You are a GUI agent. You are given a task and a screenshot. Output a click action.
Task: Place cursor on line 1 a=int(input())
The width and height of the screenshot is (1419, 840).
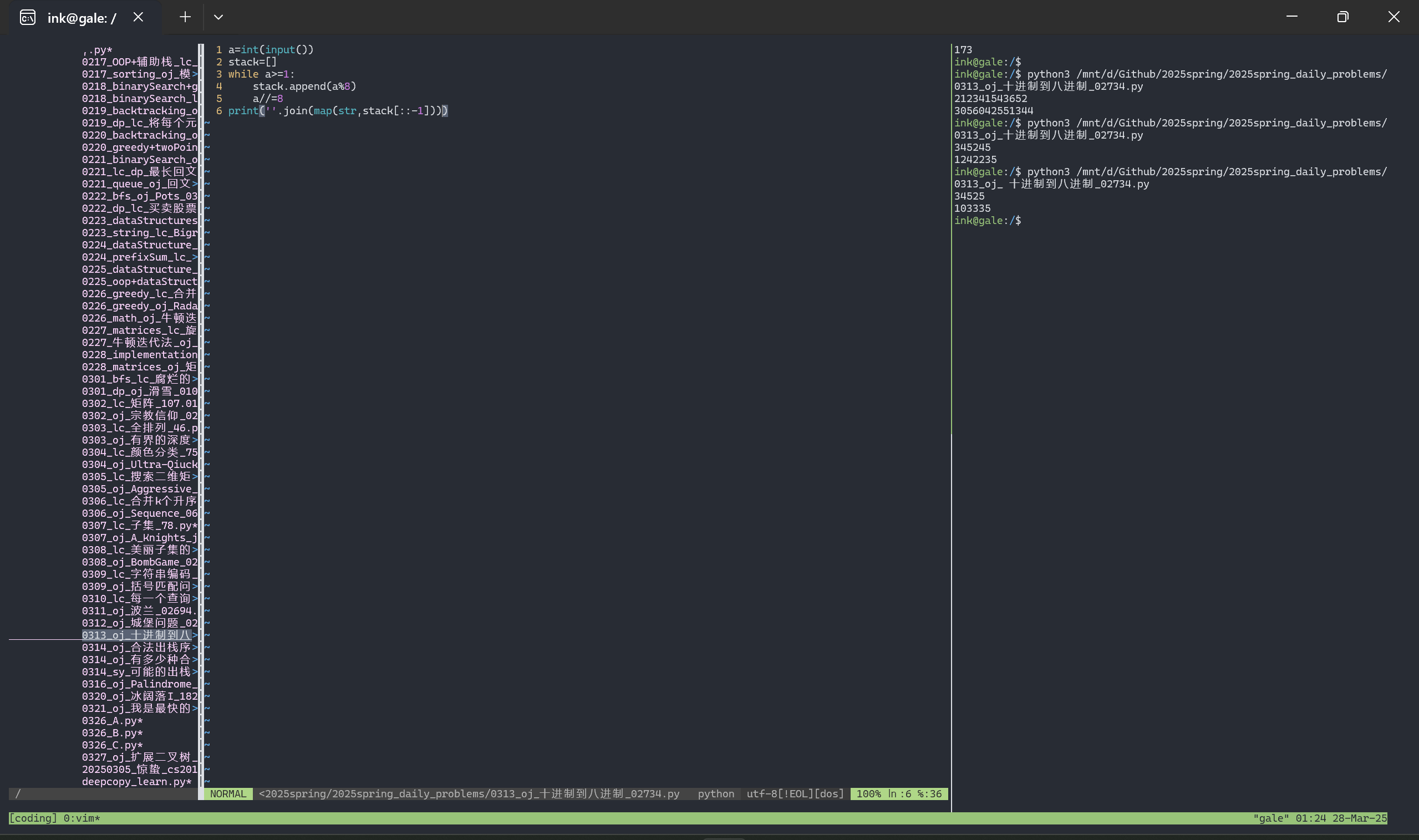(x=271, y=50)
